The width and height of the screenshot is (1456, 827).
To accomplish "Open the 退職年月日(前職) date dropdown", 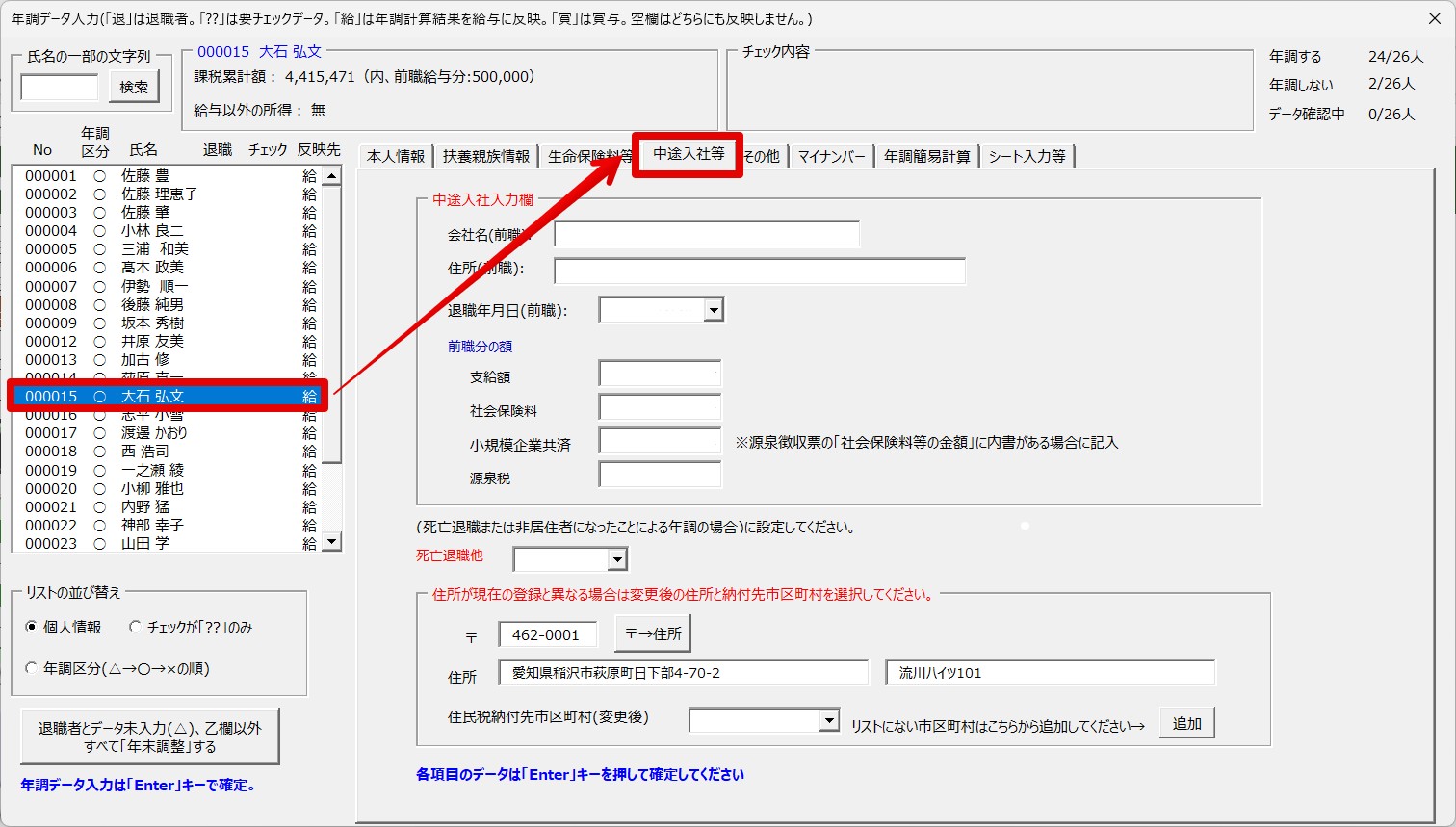I will (x=713, y=310).
